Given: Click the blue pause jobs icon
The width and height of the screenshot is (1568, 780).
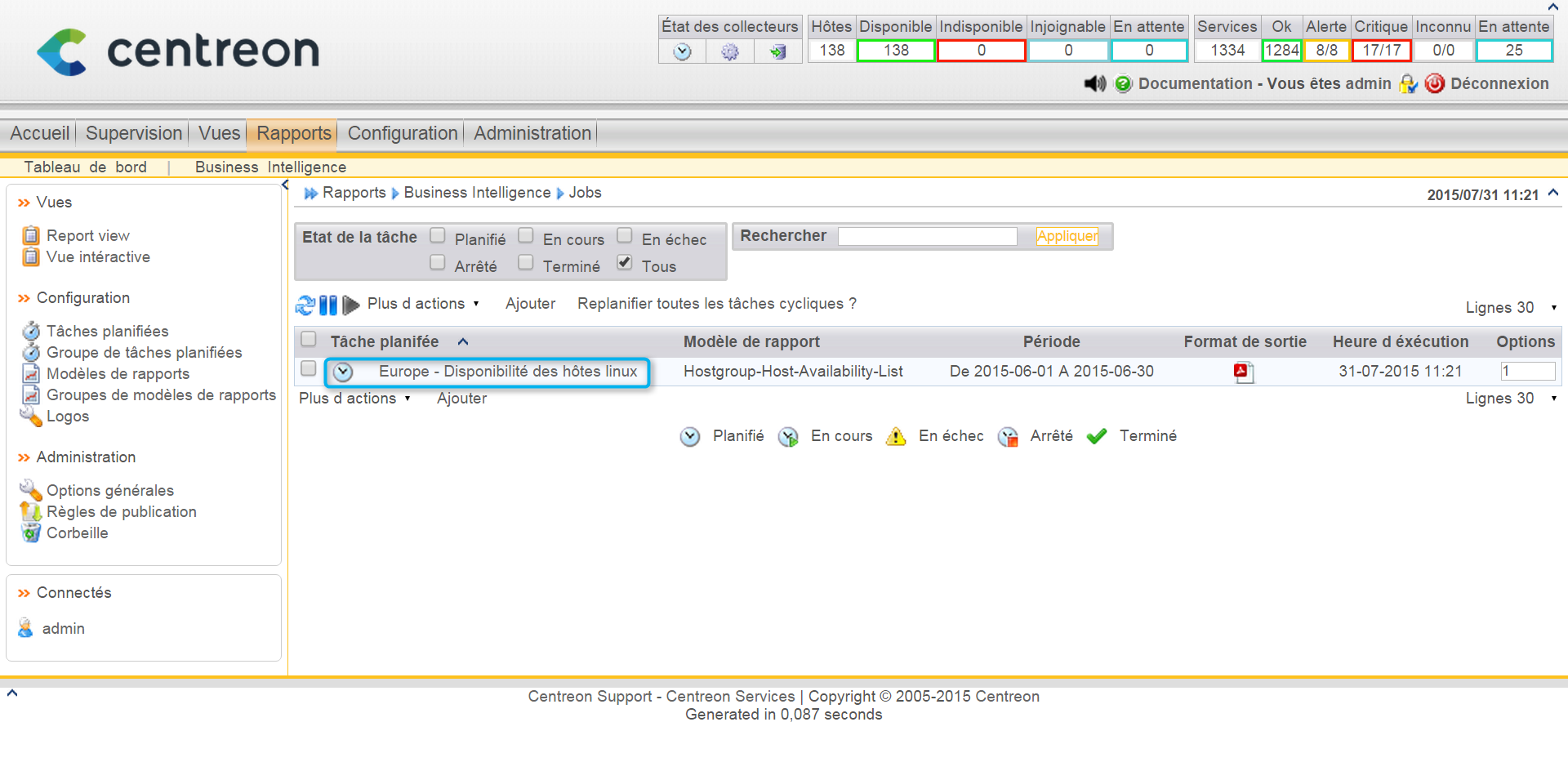Looking at the screenshot, I should 327,305.
